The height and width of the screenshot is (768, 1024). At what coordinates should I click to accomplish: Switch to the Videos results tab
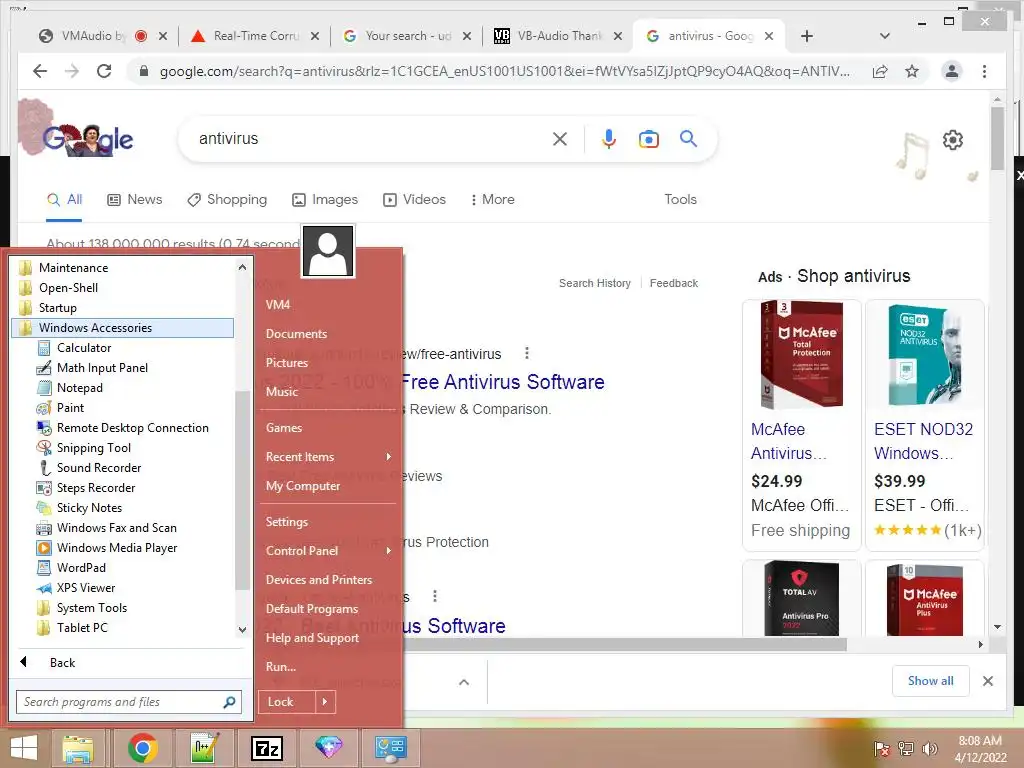(414, 199)
